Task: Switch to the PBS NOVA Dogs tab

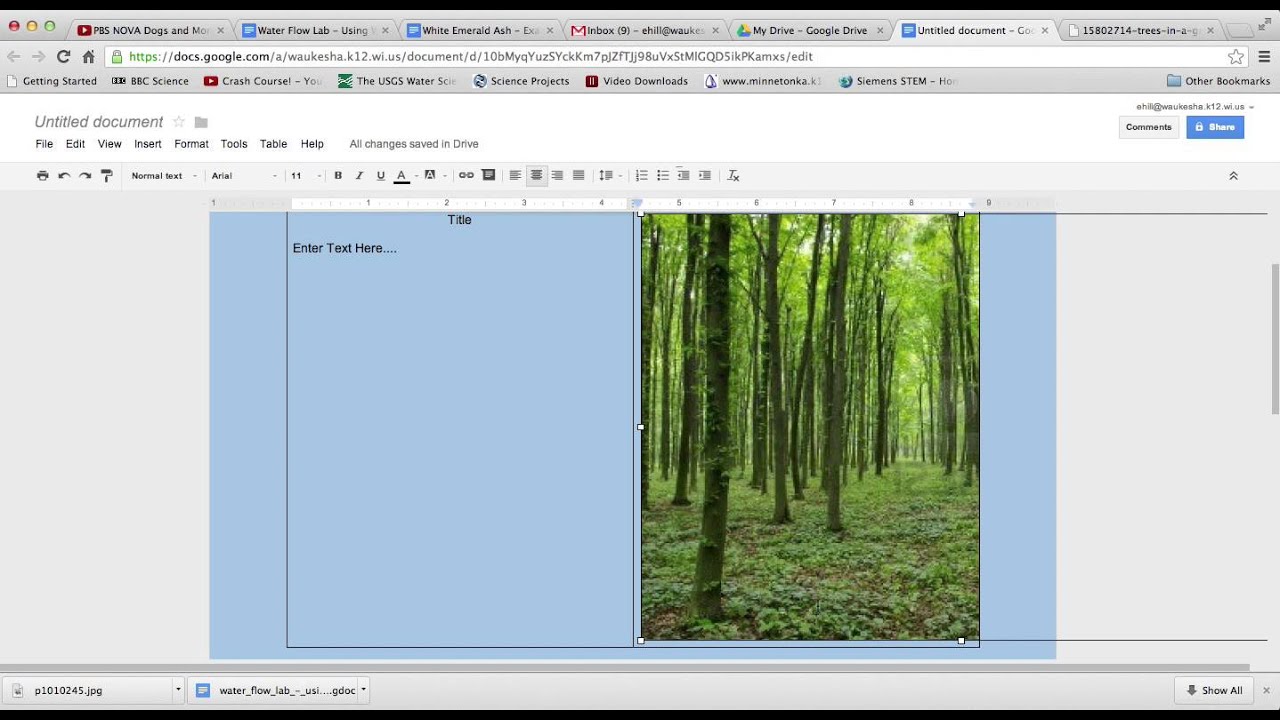Action: click(150, 30)
